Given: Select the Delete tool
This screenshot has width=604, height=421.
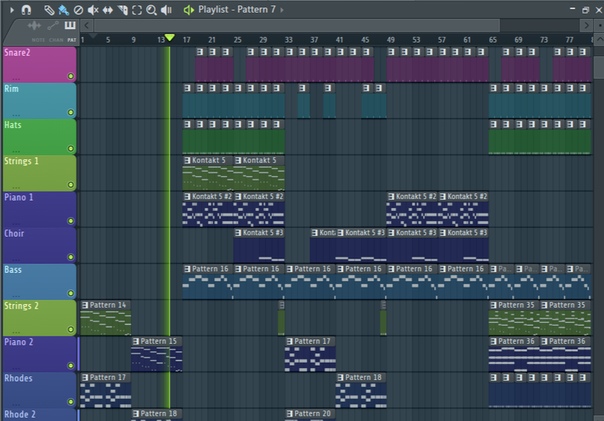Looking at the screenshot, I should click(78, 10).
